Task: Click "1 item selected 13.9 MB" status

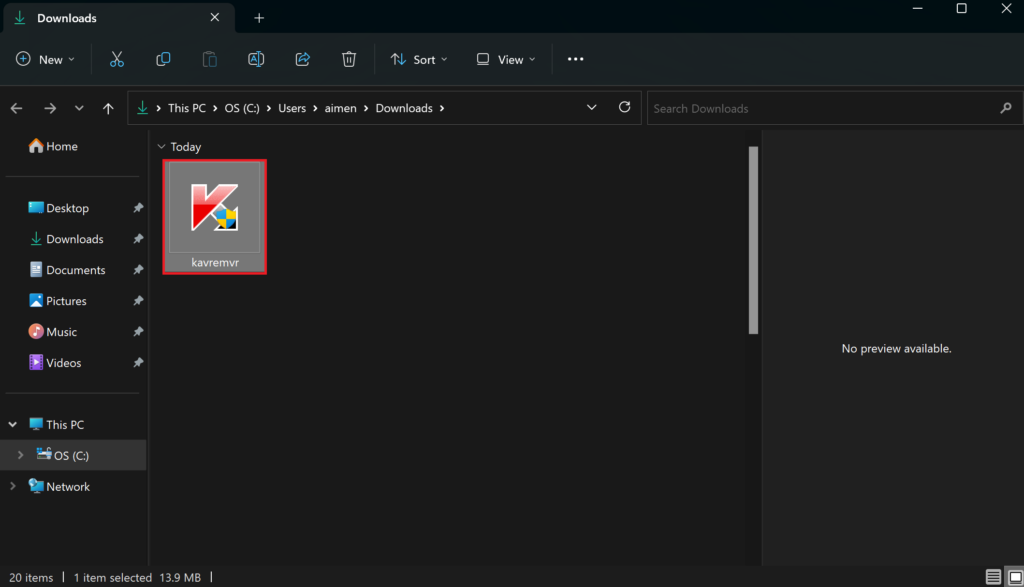Action: (137, 577)
